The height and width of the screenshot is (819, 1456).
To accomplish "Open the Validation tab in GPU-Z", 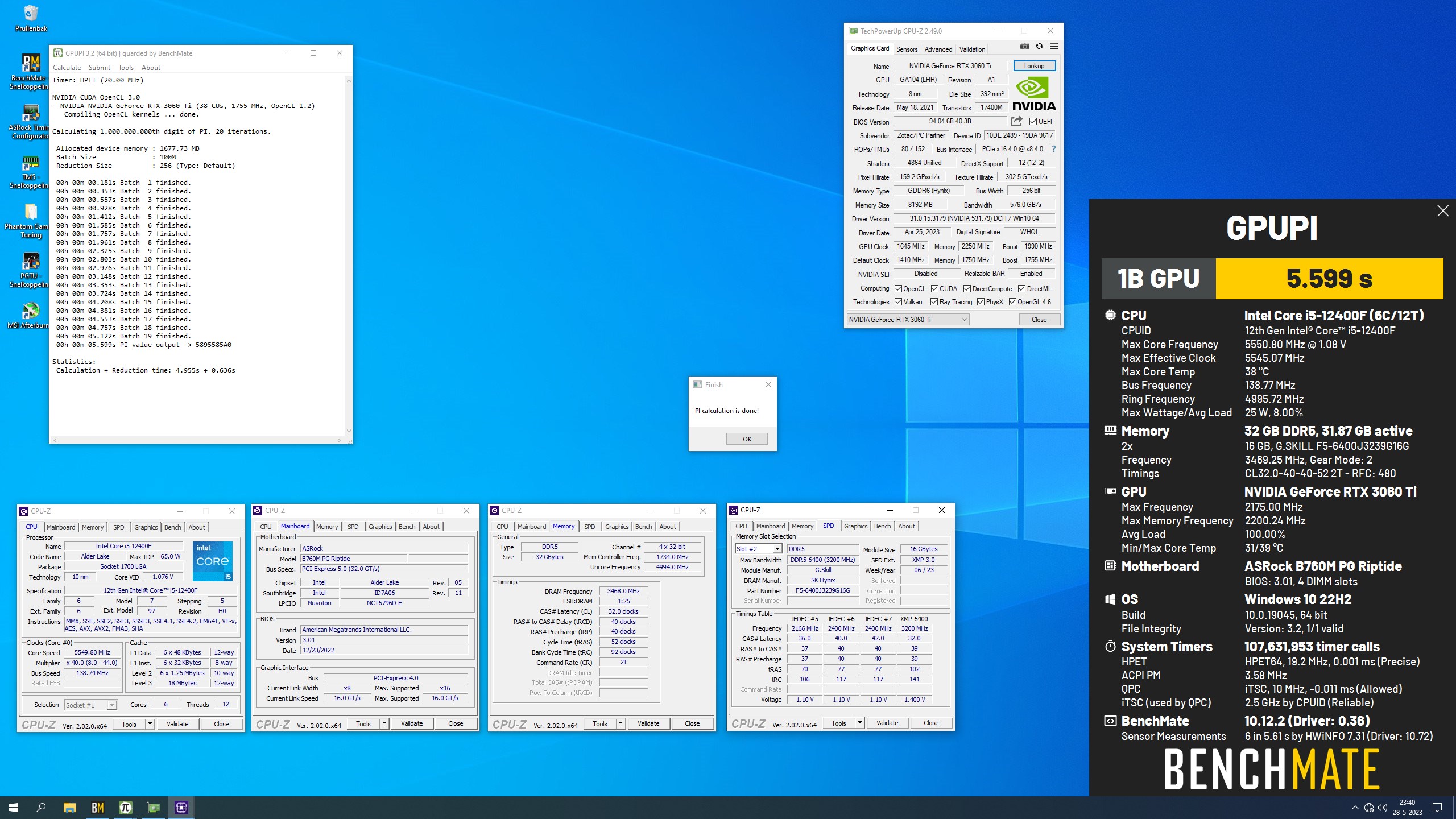I will pyautogui.click(x=972, y=49).
